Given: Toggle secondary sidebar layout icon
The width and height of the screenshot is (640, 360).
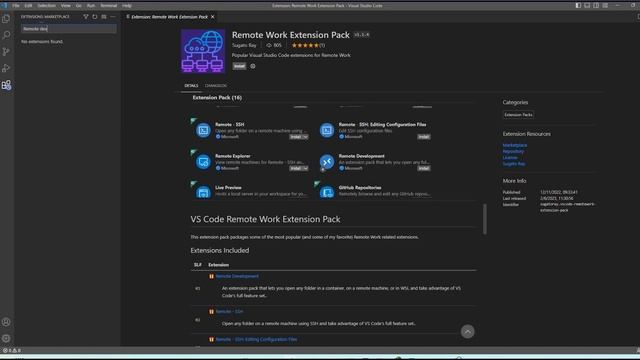Looking at the screenshot, I should 596,5.
